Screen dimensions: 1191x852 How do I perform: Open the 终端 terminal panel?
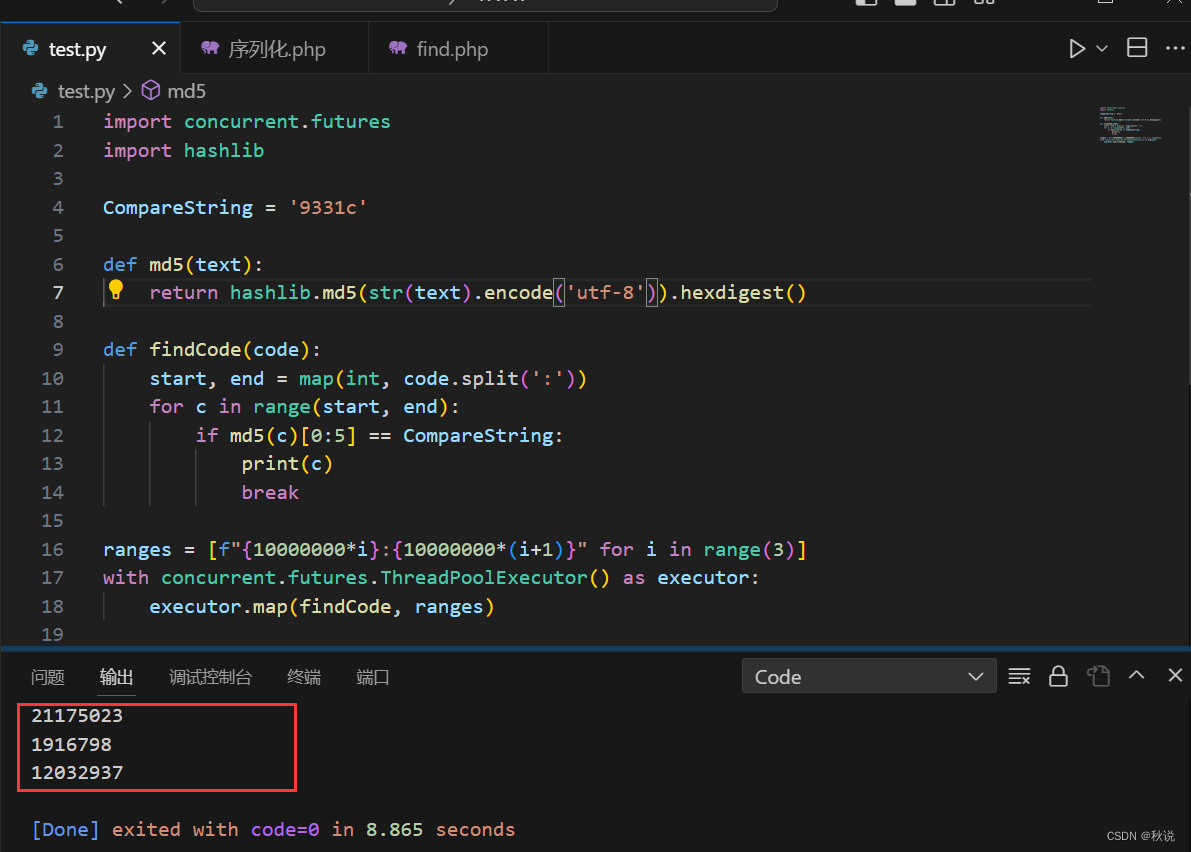tap(303, 677)
